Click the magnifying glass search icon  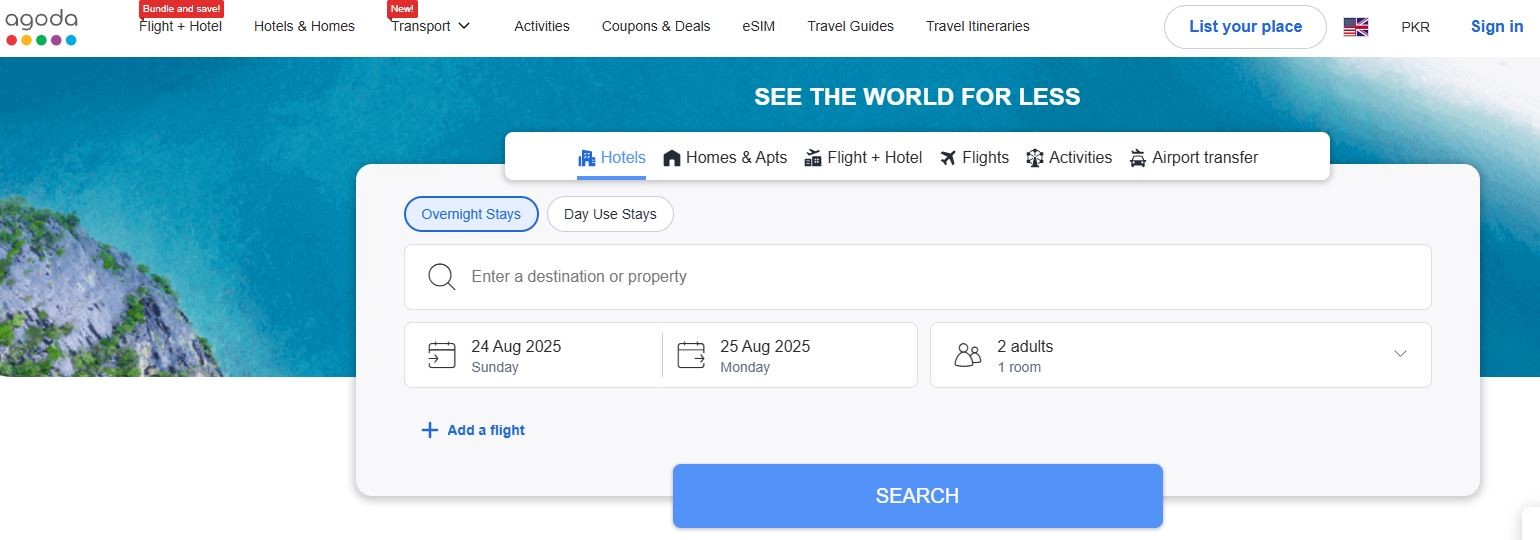pyautogui.click(x=441, y=277)
